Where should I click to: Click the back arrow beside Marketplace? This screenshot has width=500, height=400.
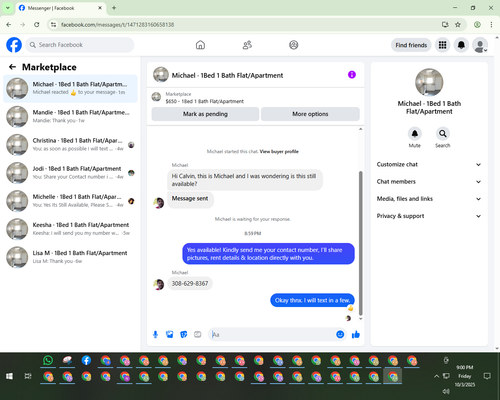pos(12,67)
